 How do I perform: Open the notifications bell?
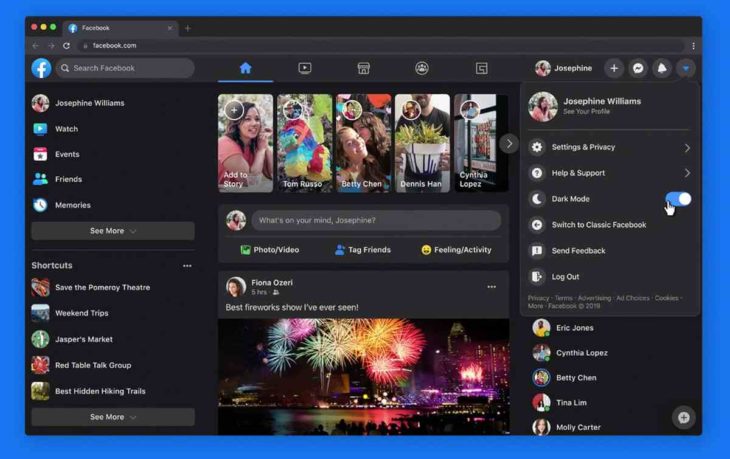(x=662, y=68)
